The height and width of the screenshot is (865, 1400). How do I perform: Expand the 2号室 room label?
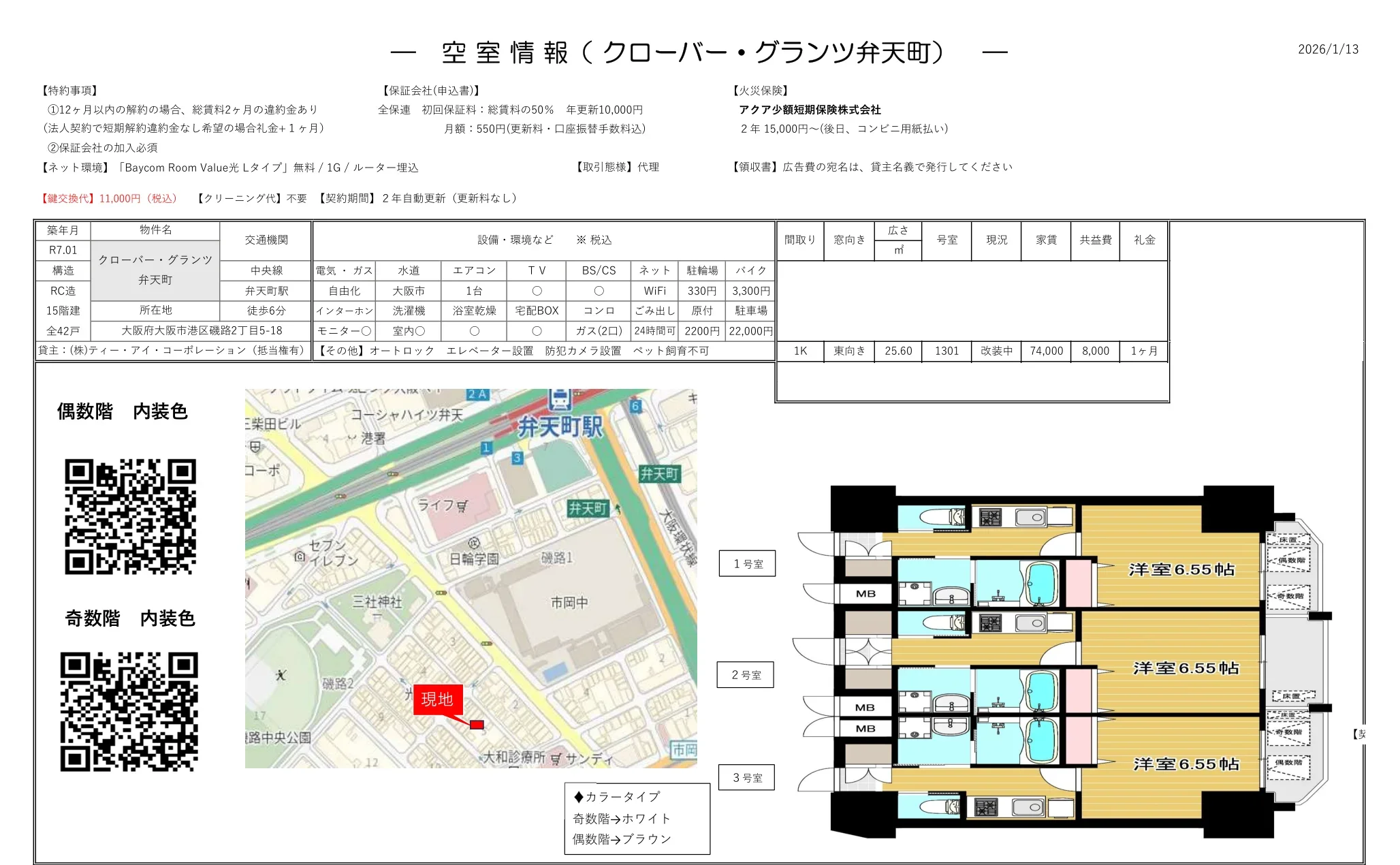coord(746,675)
